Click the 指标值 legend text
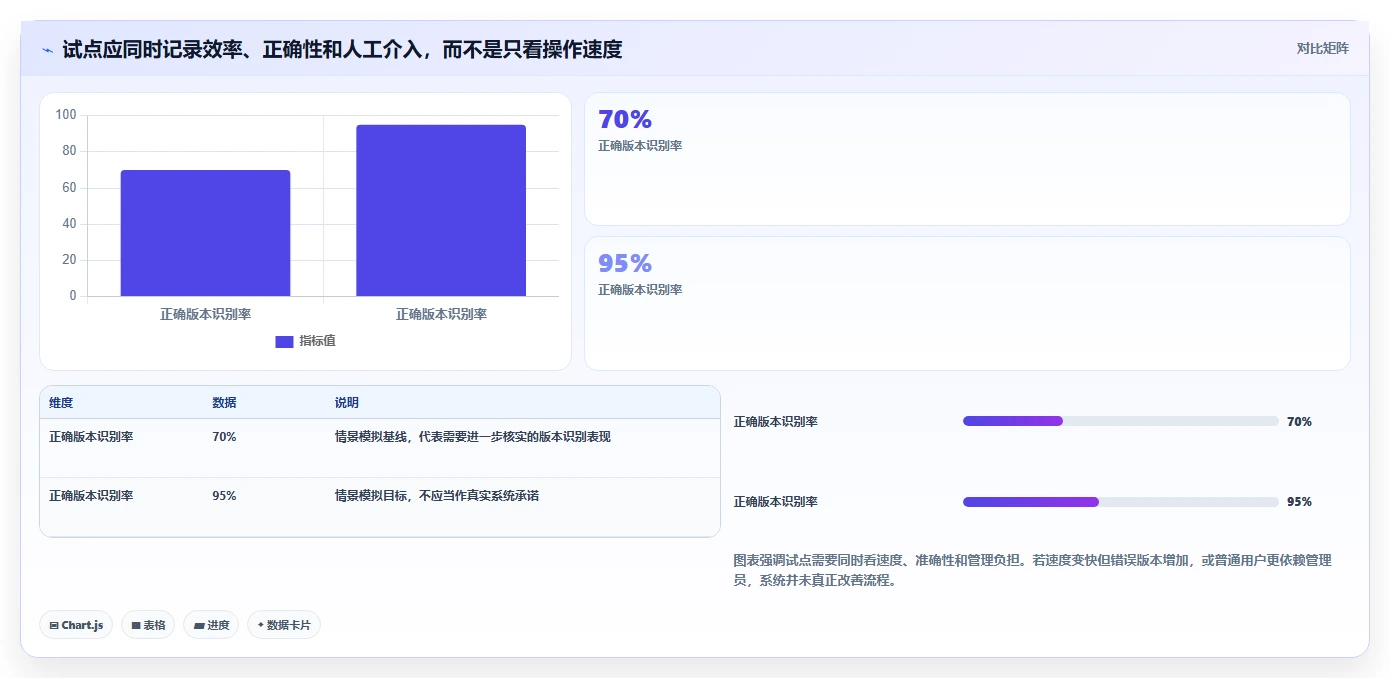Viewport: 1390px width, 678px height. 317,341
